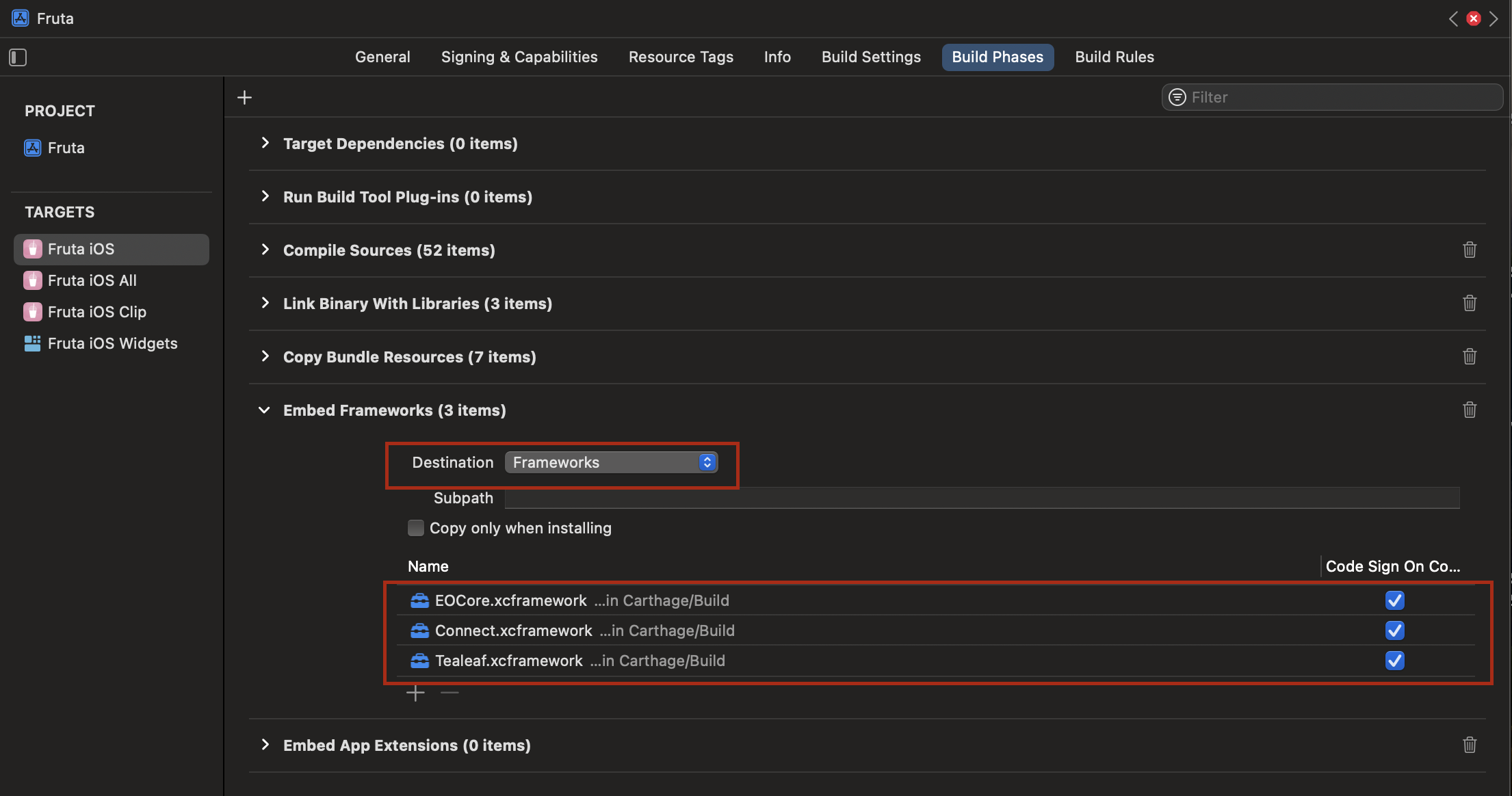Add a framework with the plus button below list
Screen dimensions: 1512x796
415,693
